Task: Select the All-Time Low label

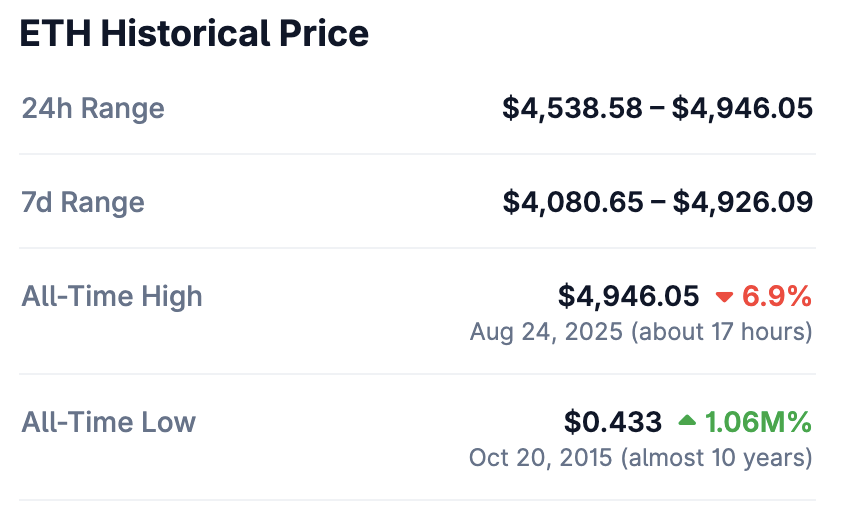Action: coord(109,422)
